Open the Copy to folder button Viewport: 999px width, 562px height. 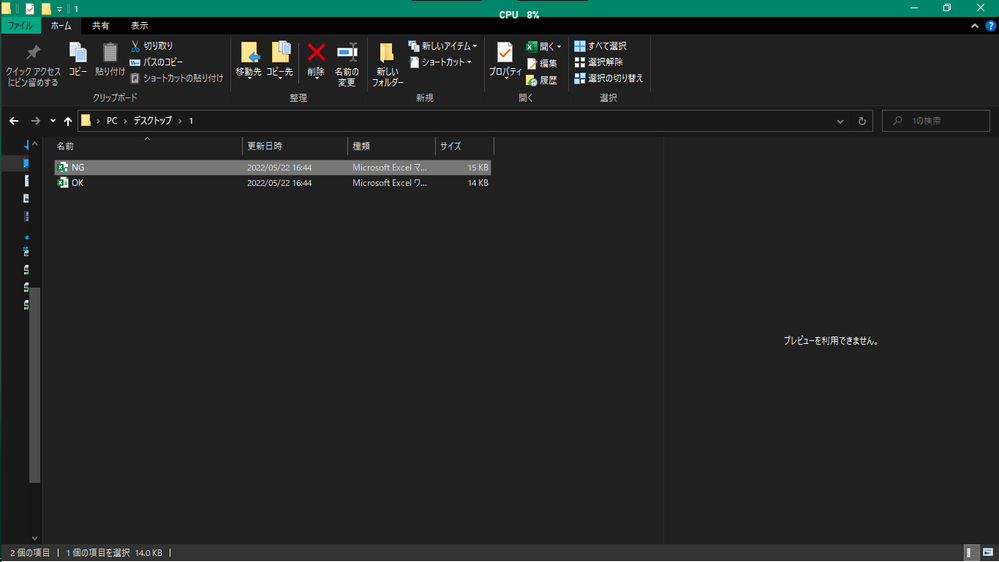click(280, 61)
